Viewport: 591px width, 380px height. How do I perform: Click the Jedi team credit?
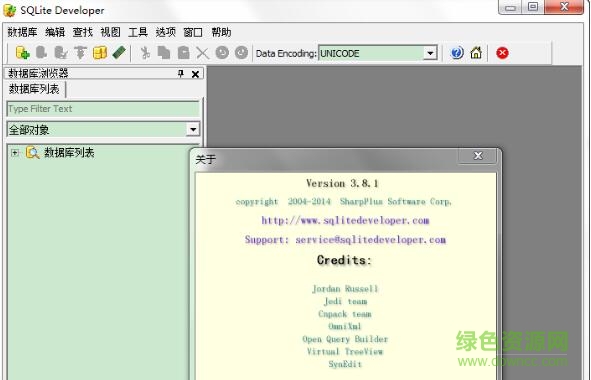pos(345,301)
